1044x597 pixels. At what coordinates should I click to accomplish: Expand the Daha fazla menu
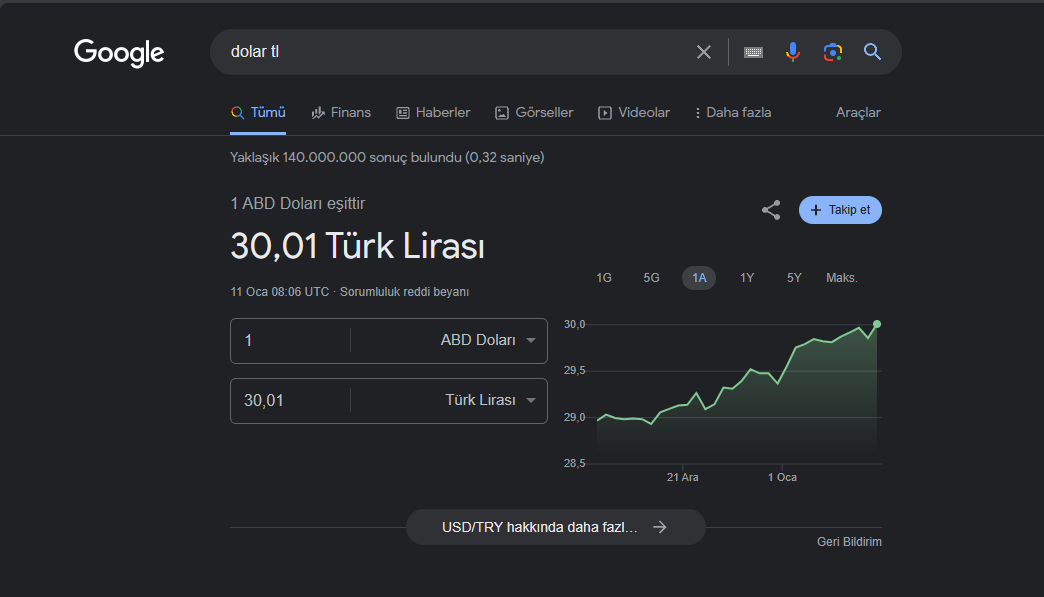pos(733,112)
